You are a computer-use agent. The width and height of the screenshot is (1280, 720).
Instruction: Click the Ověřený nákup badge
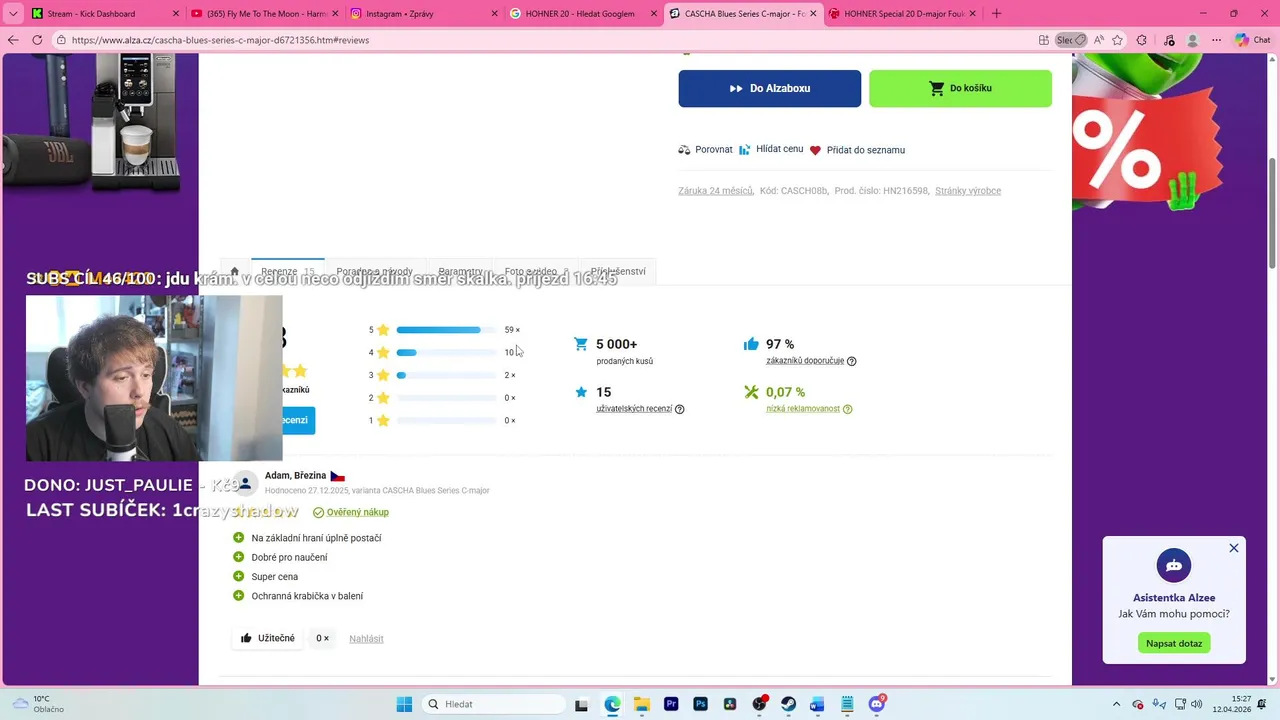[x=351, y=512]
